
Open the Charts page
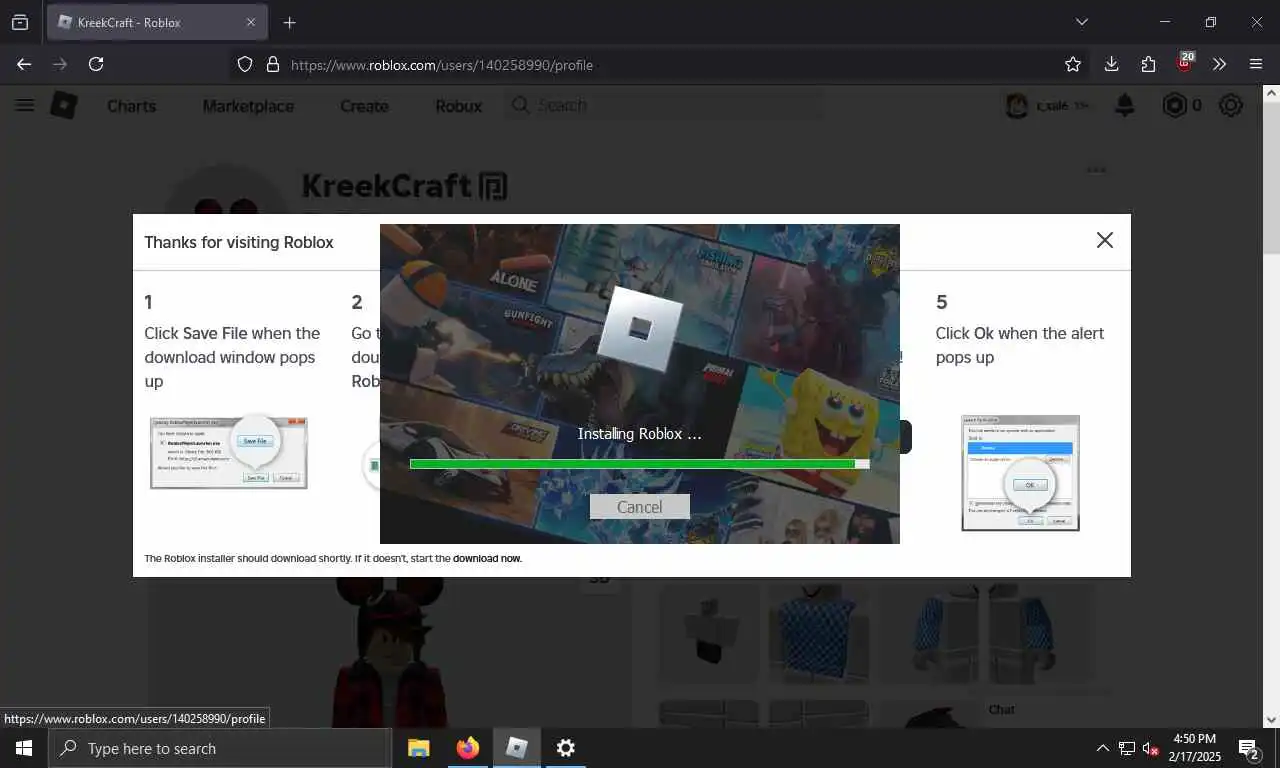tap(131, 106)
